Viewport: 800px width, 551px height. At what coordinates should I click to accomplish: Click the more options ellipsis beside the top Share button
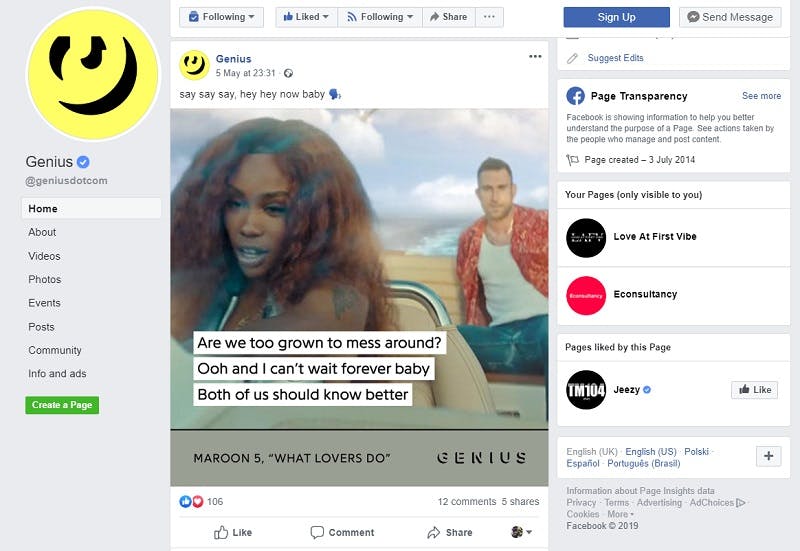(x=489, y=17)
